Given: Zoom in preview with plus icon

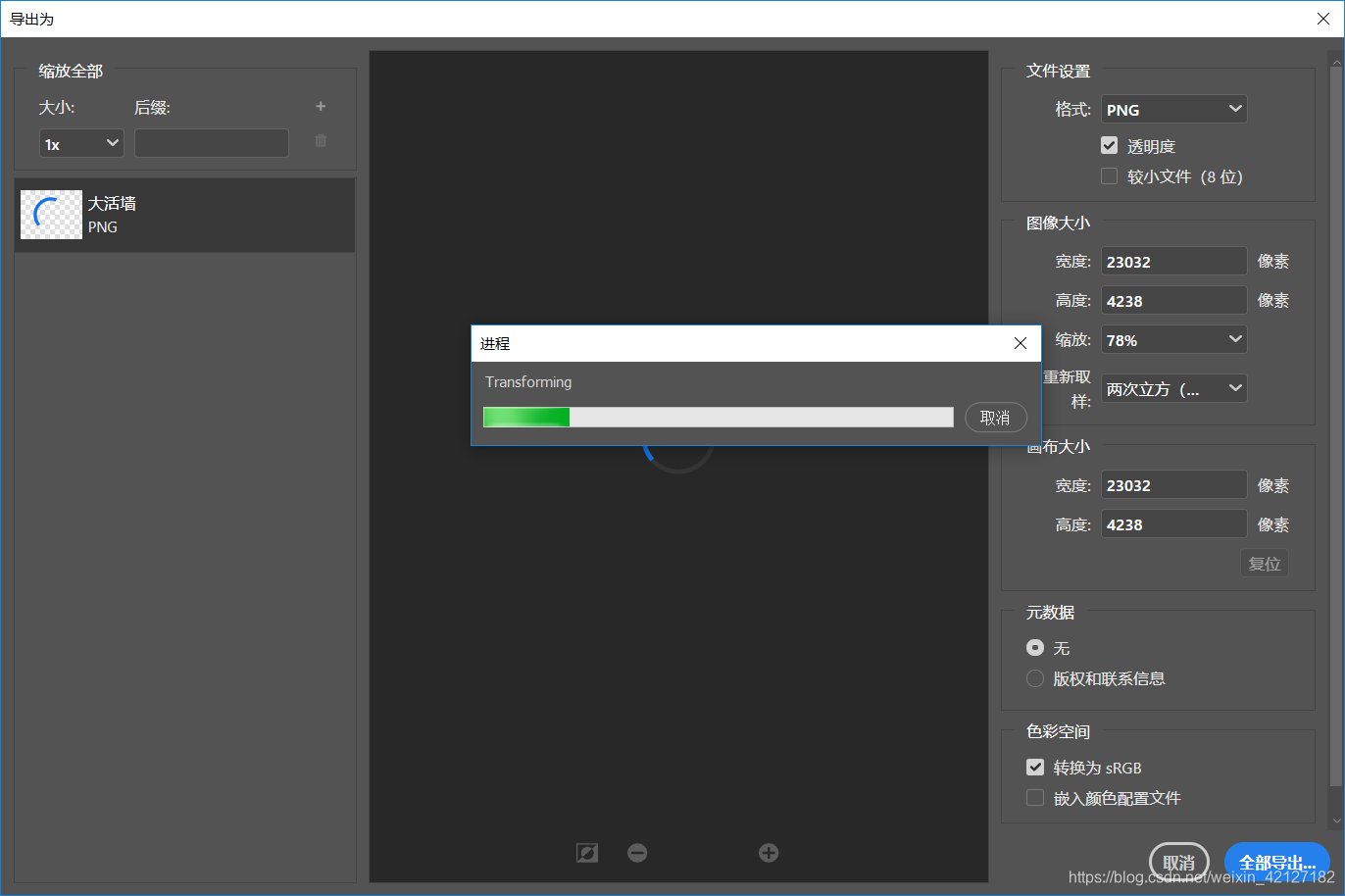Looking at the screenshot, I should coord(769,853).
